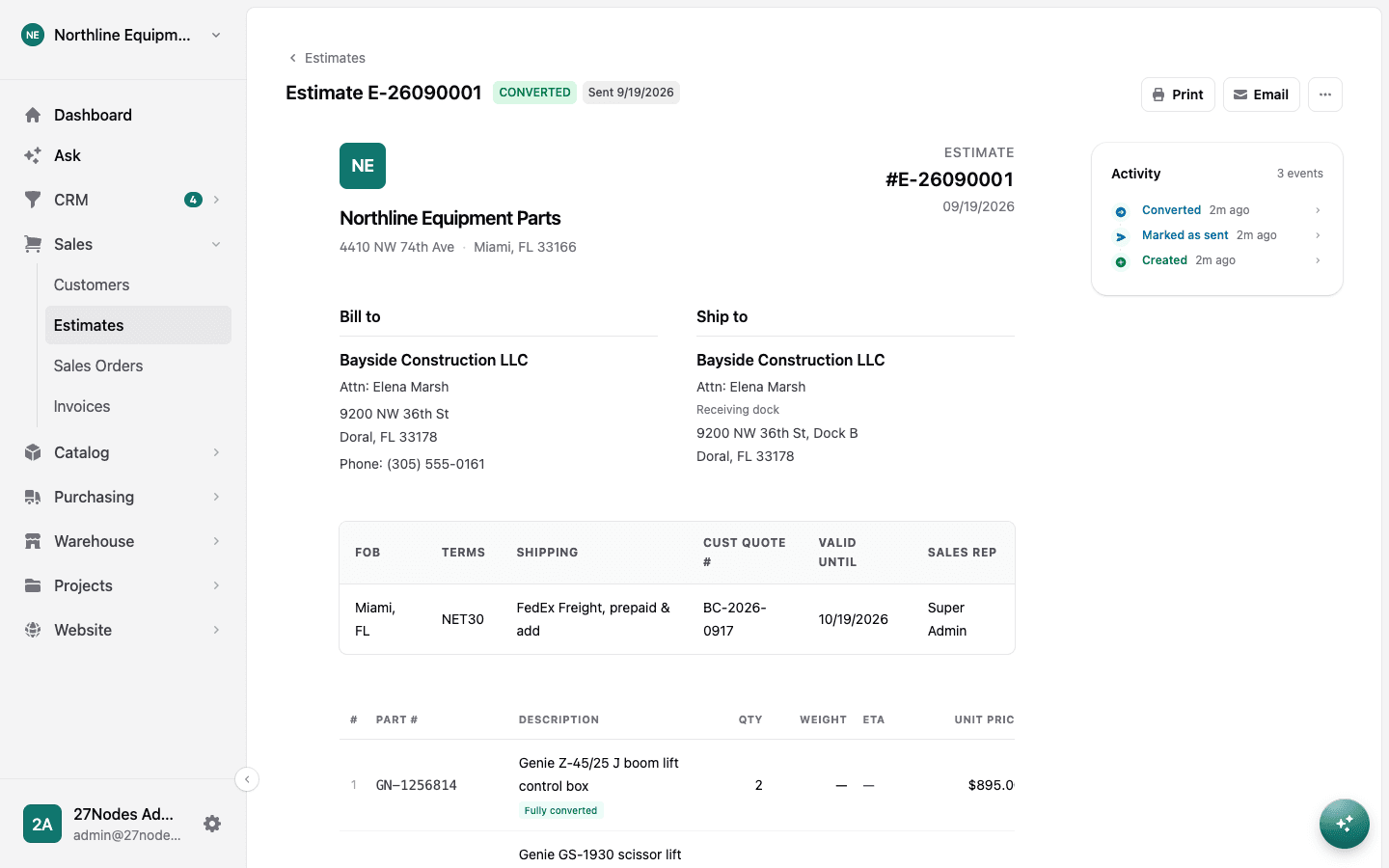Click the 27Nodes Ad... account name
1389x868 pixels.
tap(123, 814)
